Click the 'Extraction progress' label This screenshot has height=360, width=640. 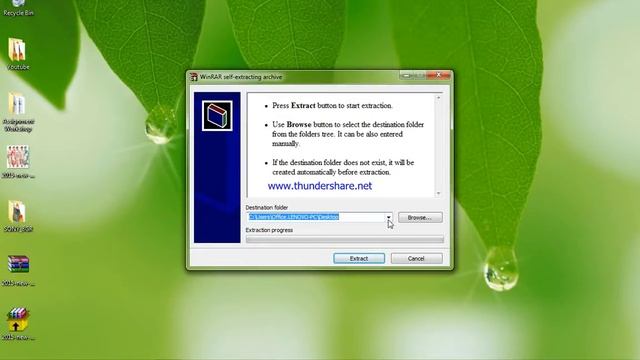pyautogui.click(x=269, y=230)
